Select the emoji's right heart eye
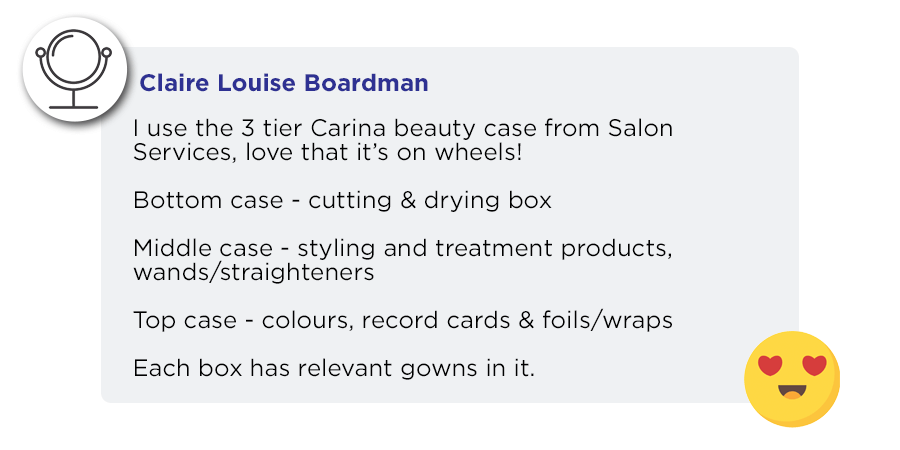 (814, 366)
